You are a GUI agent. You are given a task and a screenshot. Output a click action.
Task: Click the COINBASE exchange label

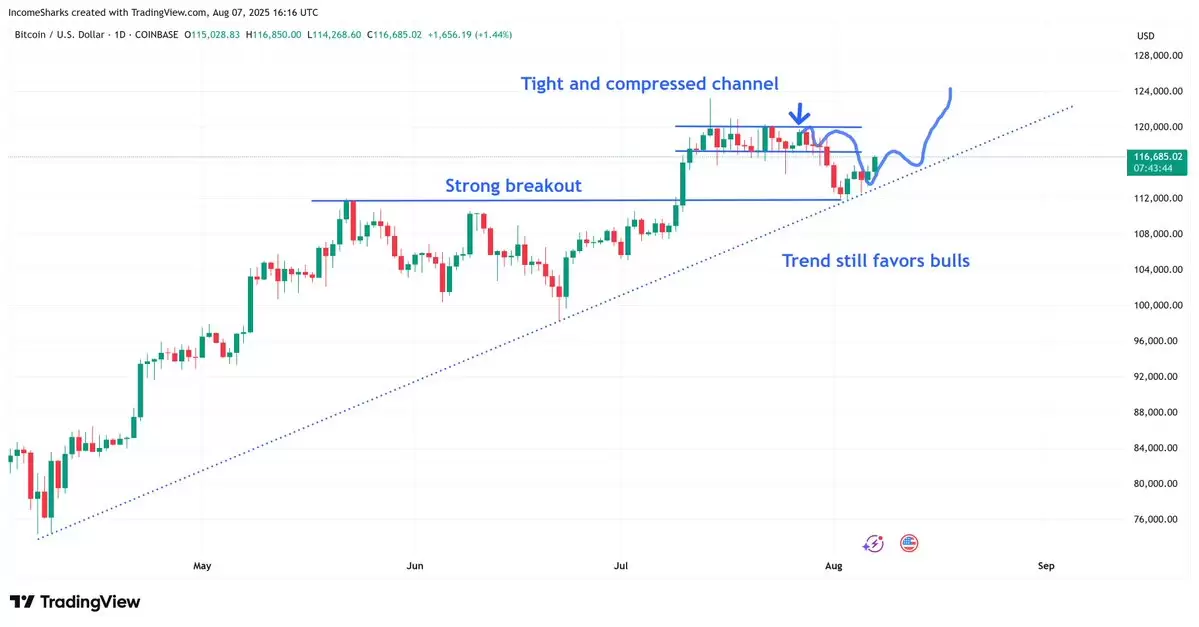157,34
